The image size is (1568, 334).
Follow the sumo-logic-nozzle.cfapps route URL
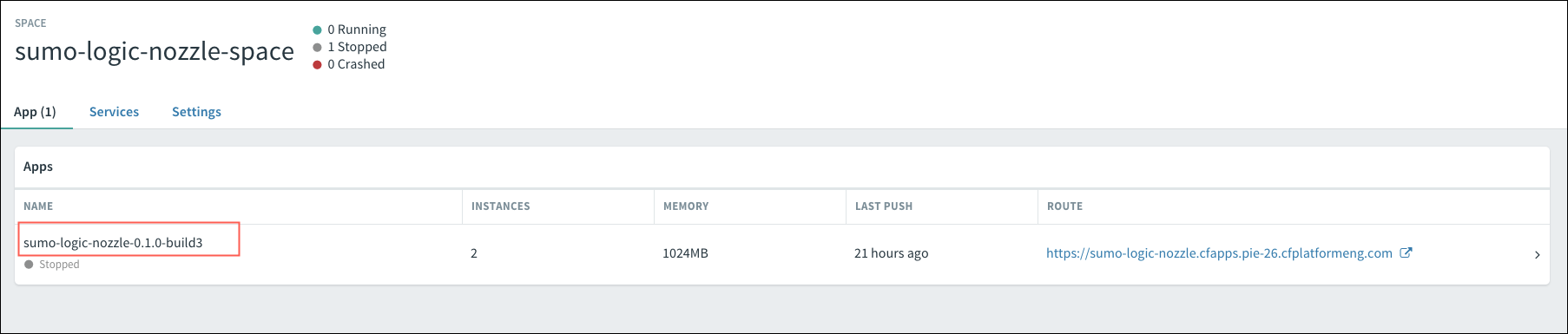tap(1219, 253)
